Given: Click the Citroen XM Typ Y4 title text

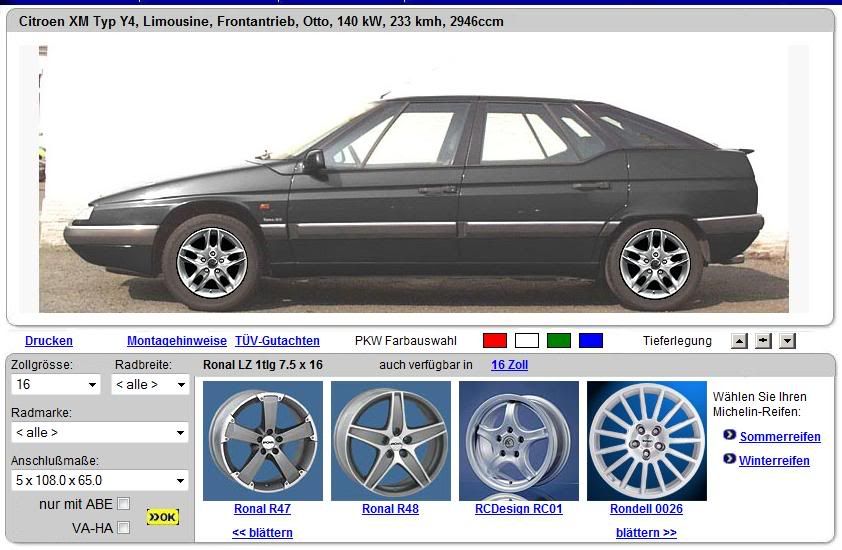Looking at the screenshot, I should pyautogui.click(x=261, y=21).
